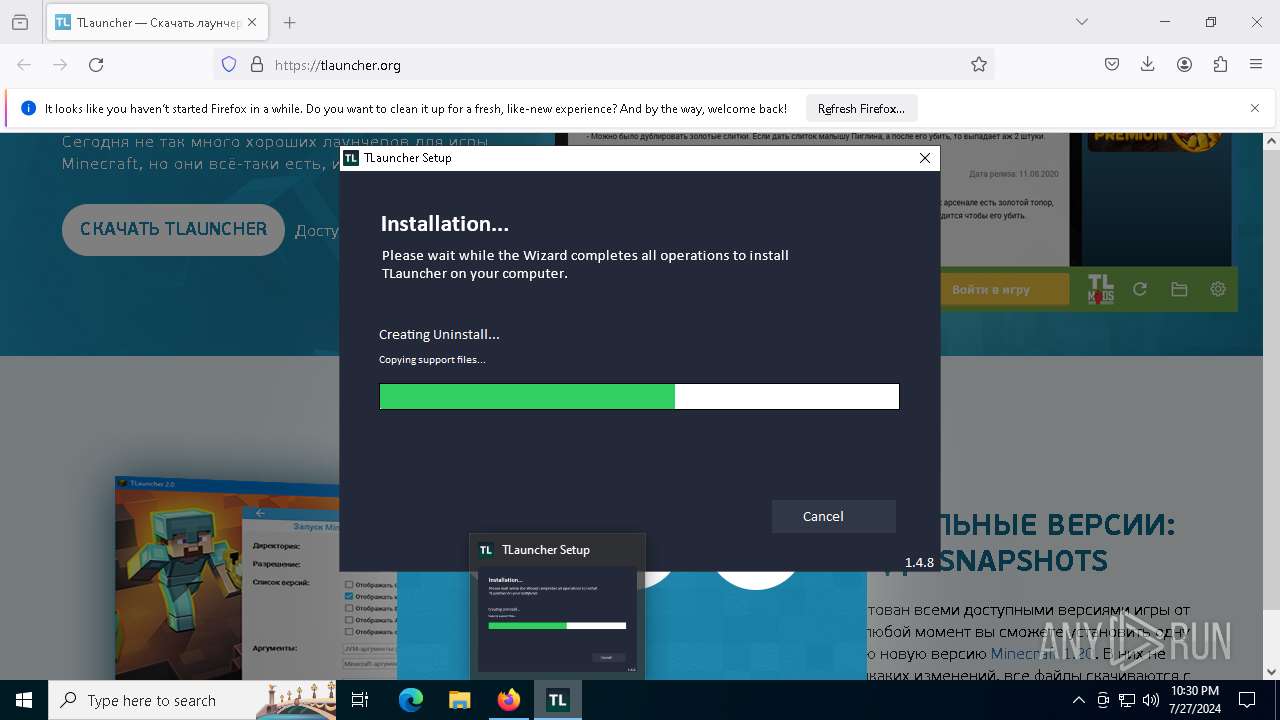
Task: Click the tracking protection shield icon
Action: click(229, 65)
